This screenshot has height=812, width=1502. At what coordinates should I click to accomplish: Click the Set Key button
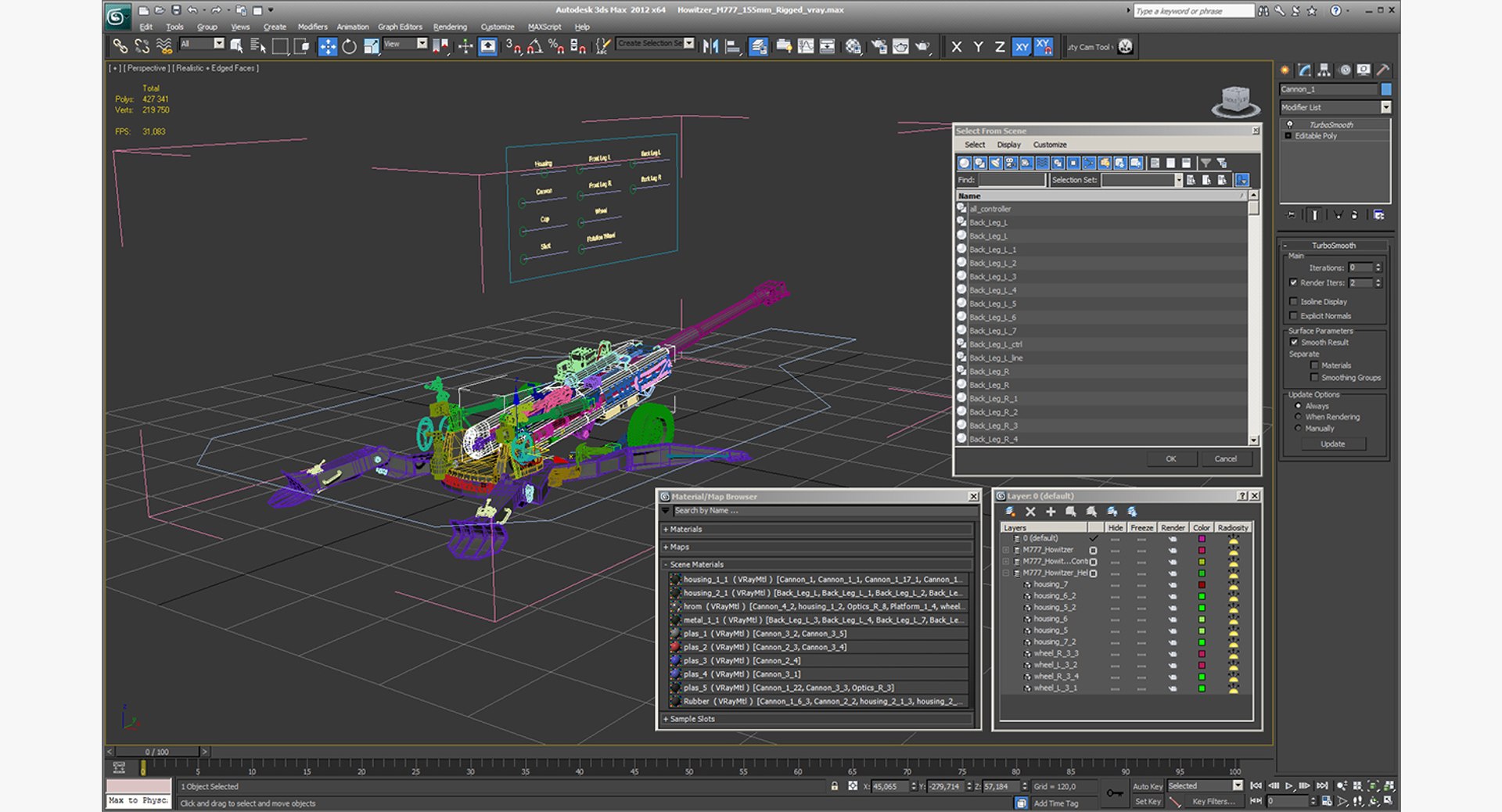[1148, 802]
